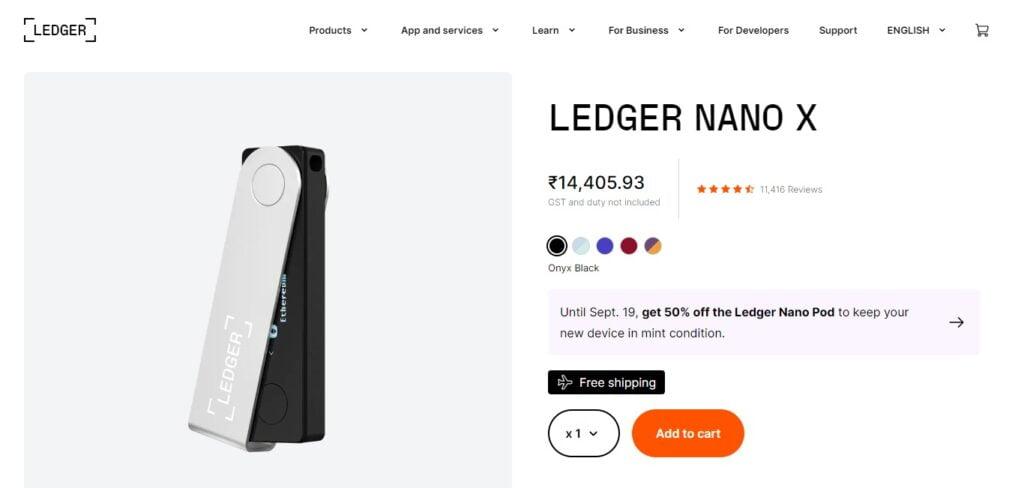
Task: Expand the Products dropdown menu
Action: (x=338, y=30)
